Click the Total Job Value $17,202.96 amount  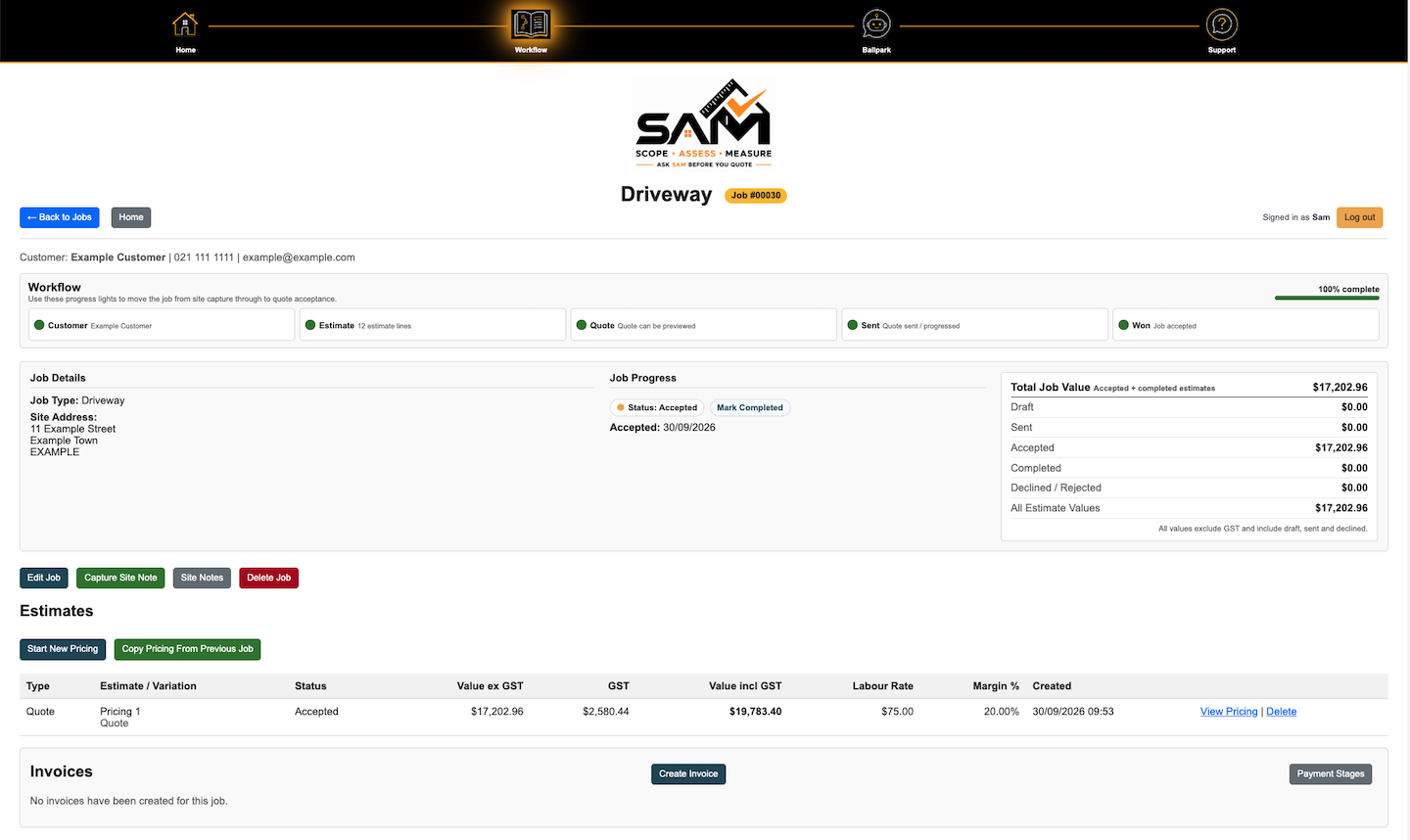click(x=1339, y=388)
